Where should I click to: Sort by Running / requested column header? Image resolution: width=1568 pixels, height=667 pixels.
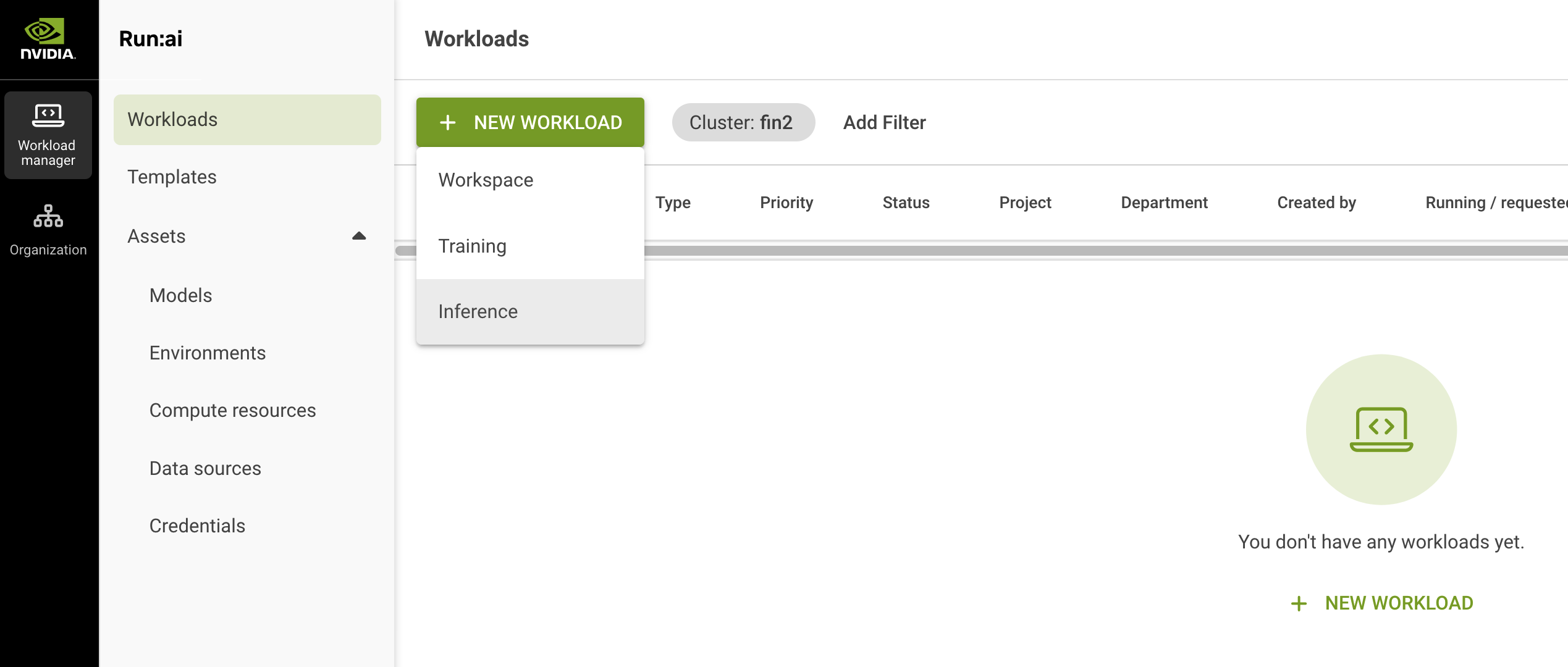tap(1496, 203)
